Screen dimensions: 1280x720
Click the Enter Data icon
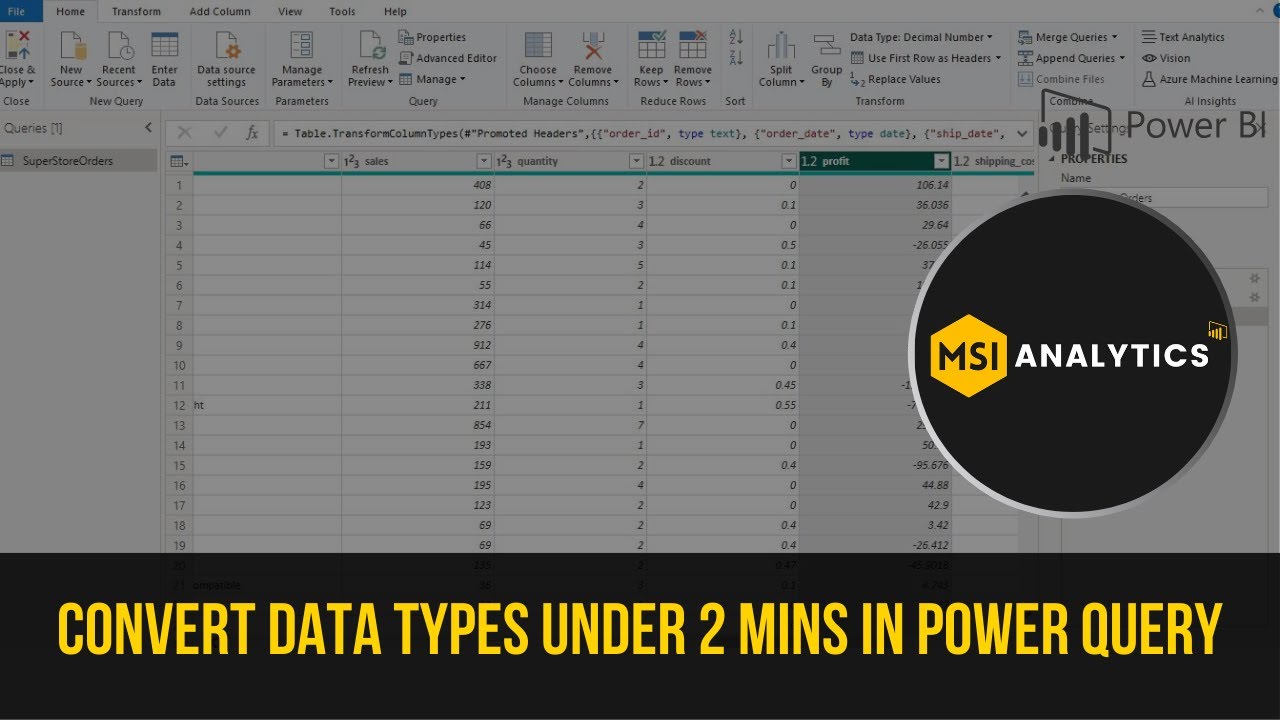164,46
